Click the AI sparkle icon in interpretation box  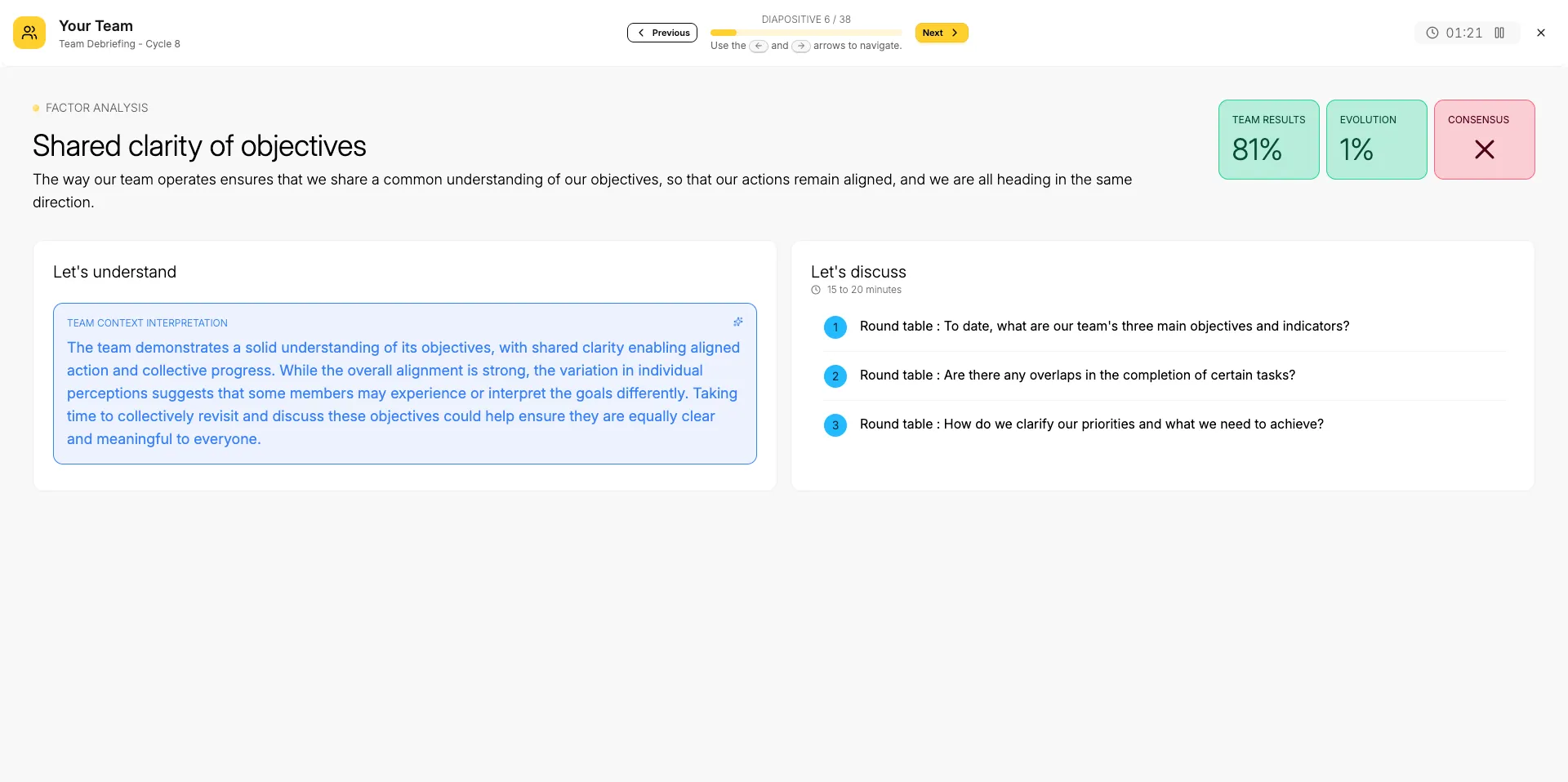737,322
